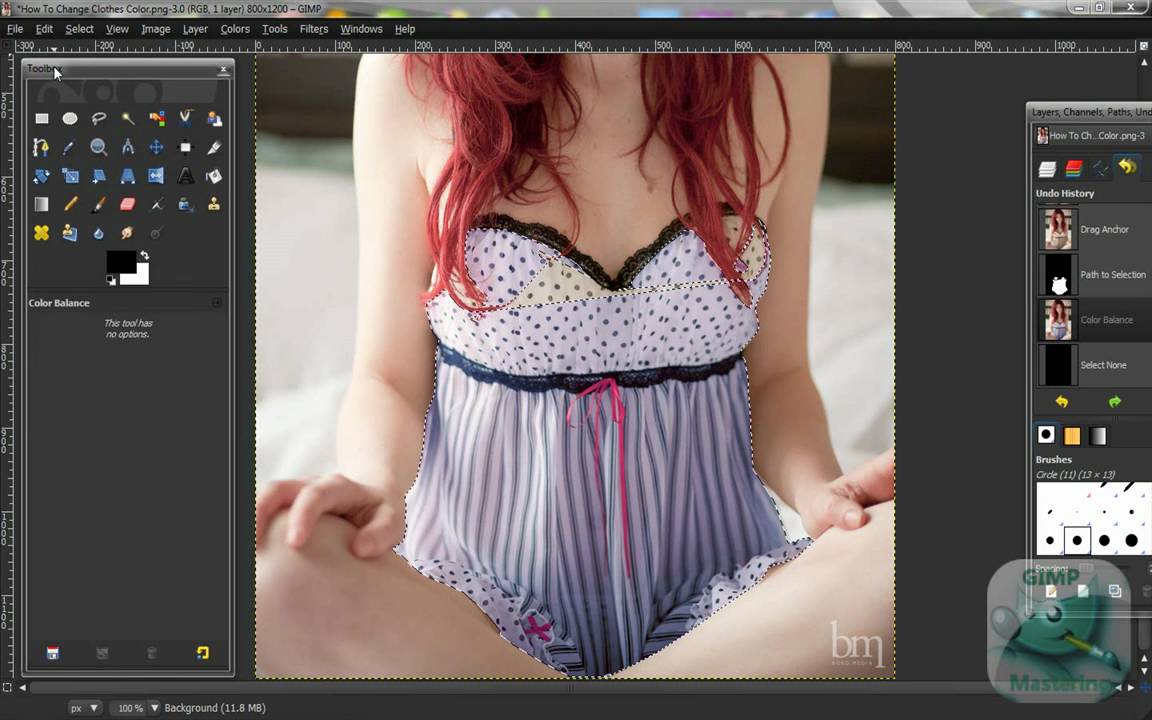Select the Bucket Fill tool
Screen dimensions: 1152x720
point(214,176)
